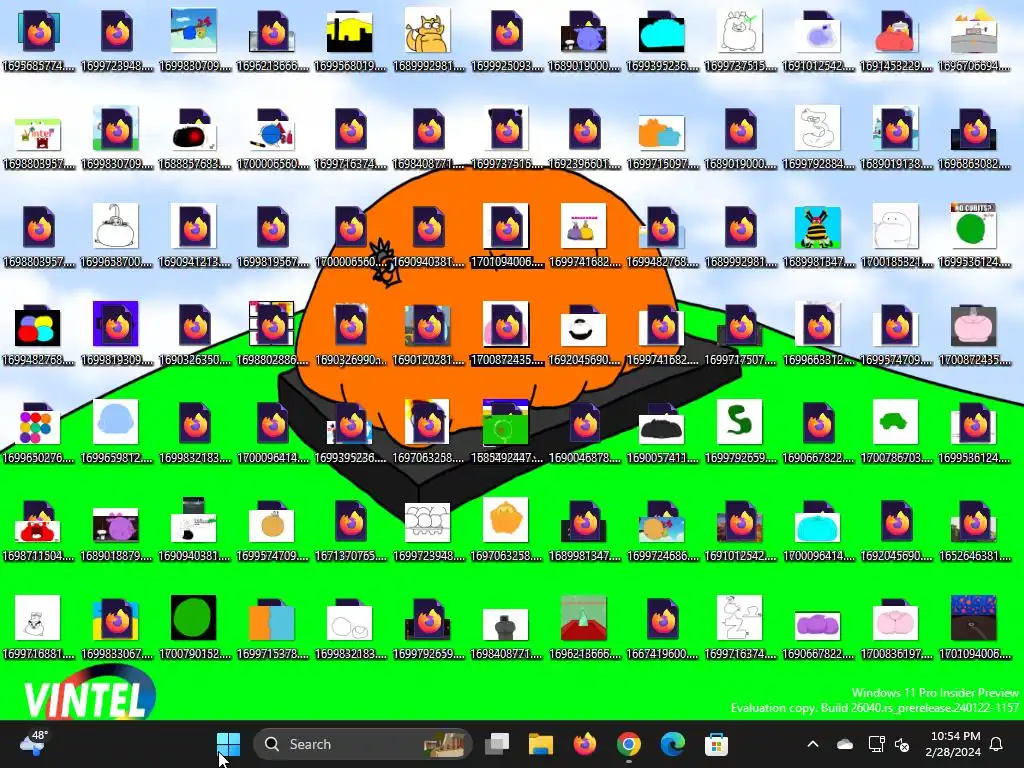Screen dimensions: 1024x768
Task: Click the Firefox file 1699819567
Action: 273,236
